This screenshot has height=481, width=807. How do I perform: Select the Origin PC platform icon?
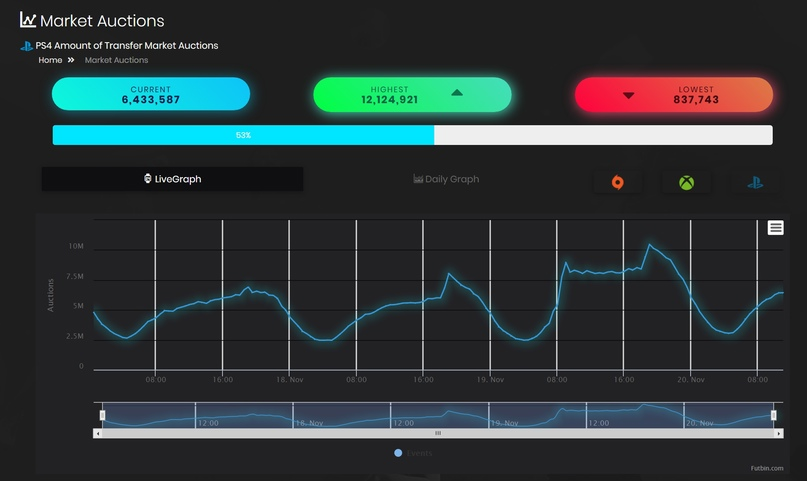618,182
